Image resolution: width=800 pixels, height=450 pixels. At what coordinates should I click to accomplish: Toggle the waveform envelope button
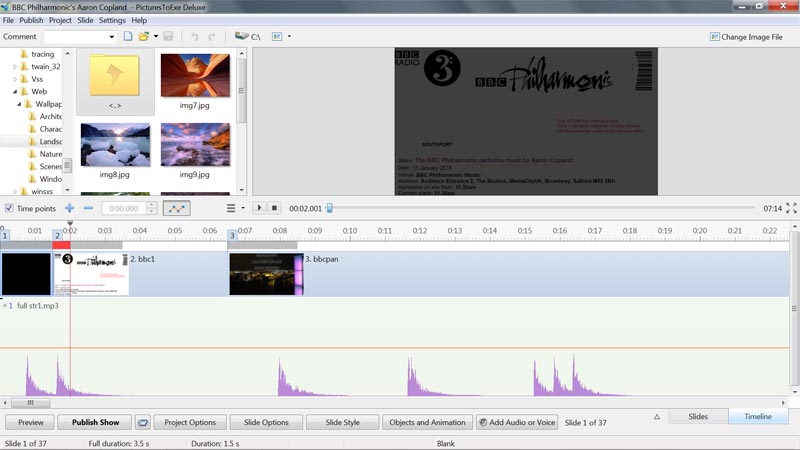[x=177, y=208]
